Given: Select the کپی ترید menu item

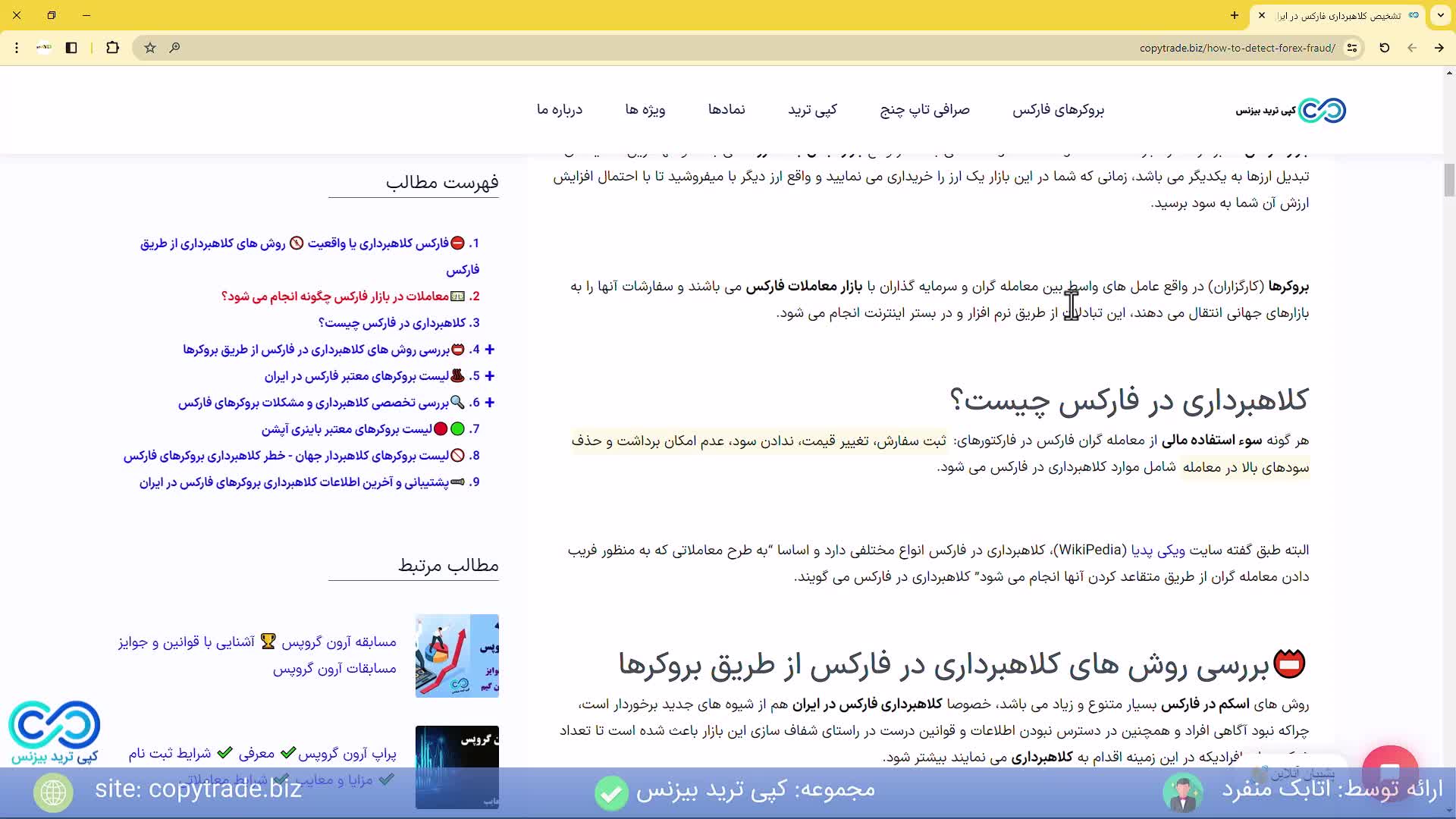Looking at the screenshot, I should [812, 110].
